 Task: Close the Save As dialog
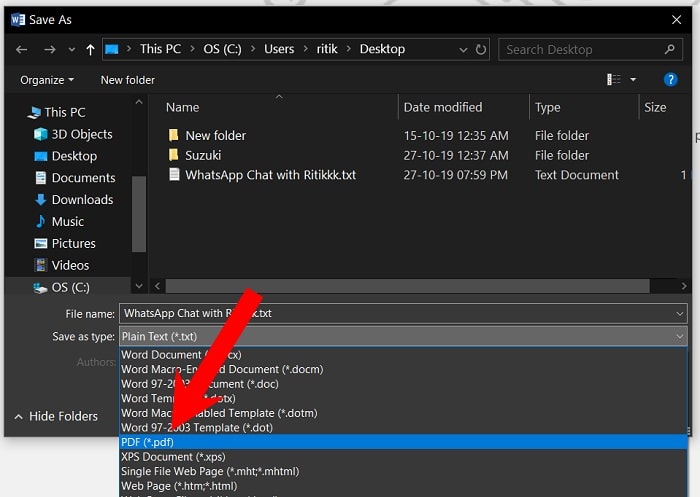[x=676, y=20]
